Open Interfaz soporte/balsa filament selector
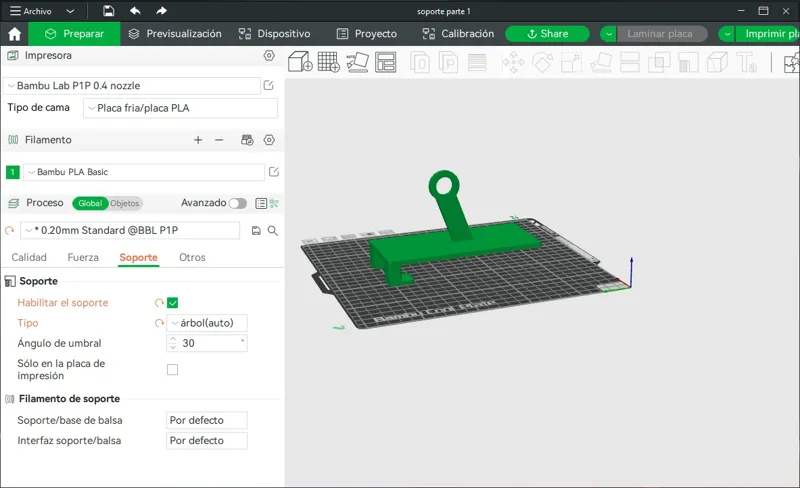 point(207,441)
